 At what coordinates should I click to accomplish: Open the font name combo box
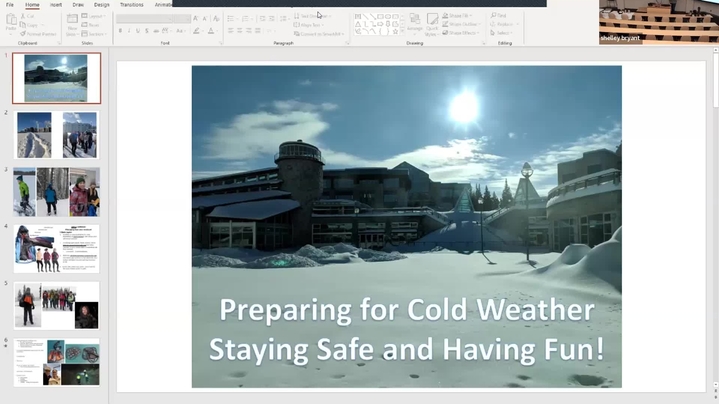click(x=152, y=18)
